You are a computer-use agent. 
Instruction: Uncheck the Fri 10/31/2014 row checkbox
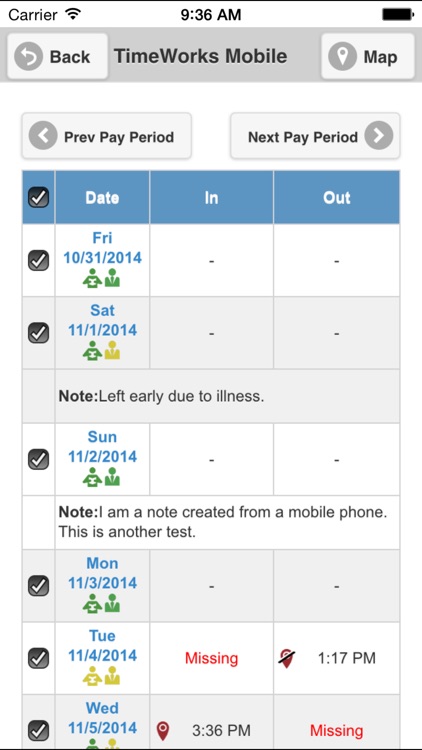pyautogui.click(x=38, y=260)
